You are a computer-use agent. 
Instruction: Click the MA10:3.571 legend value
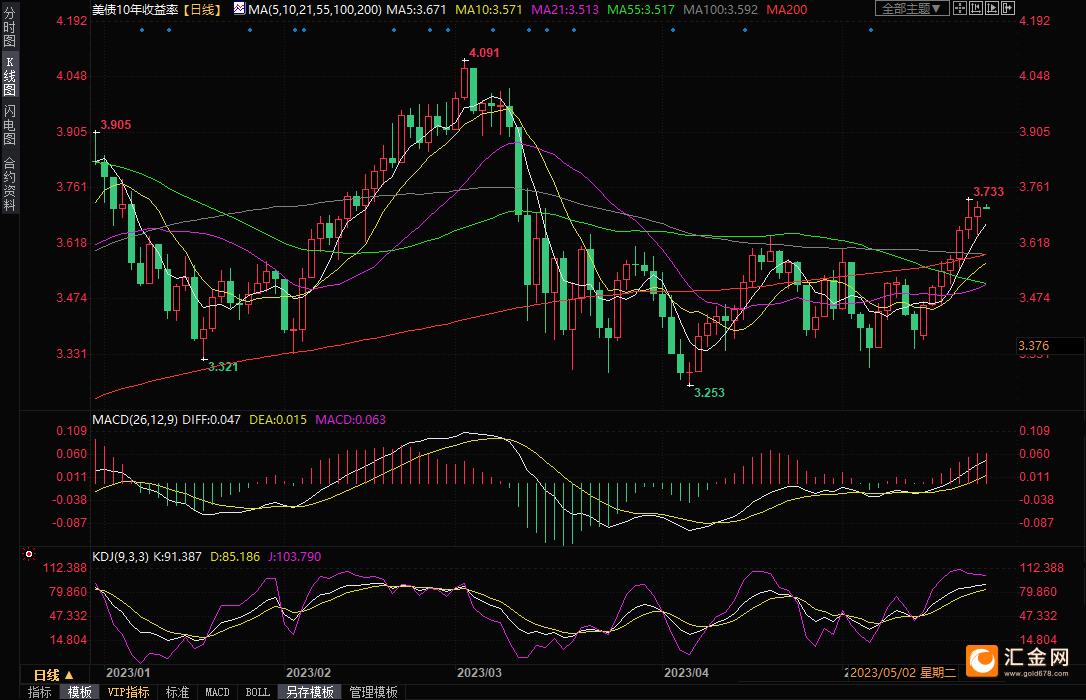click(x=488, y=10)
